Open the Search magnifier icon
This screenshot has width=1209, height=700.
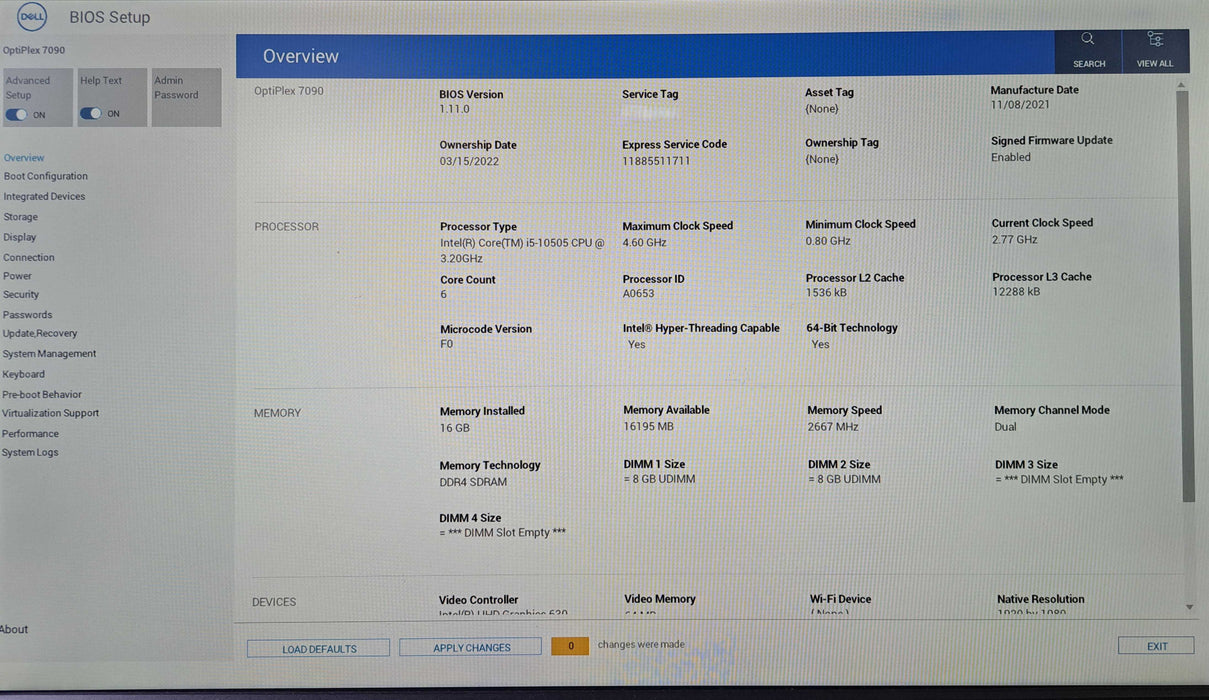click(x=1088, y=39)
